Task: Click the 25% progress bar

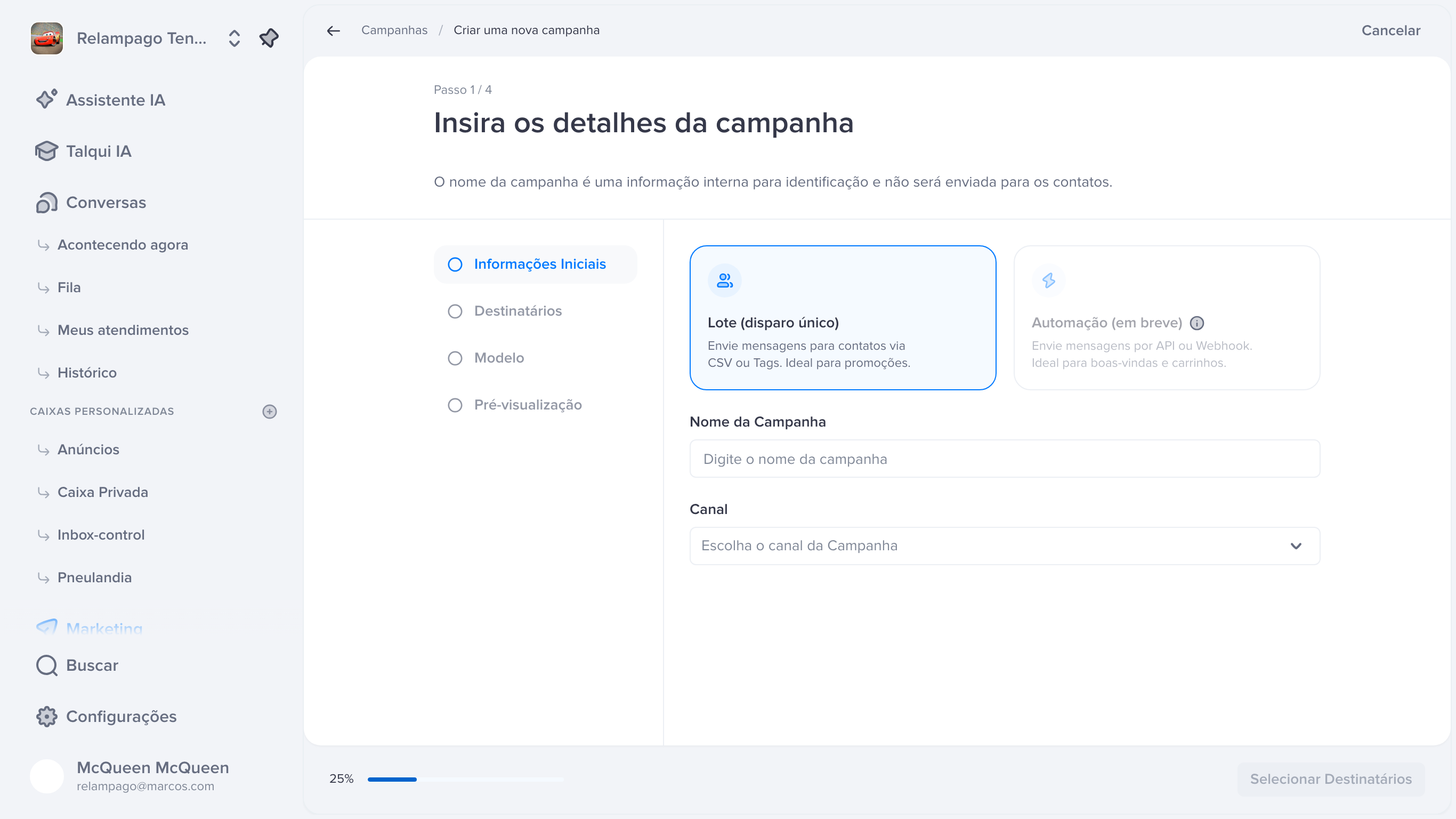Action: click(465, 780)
